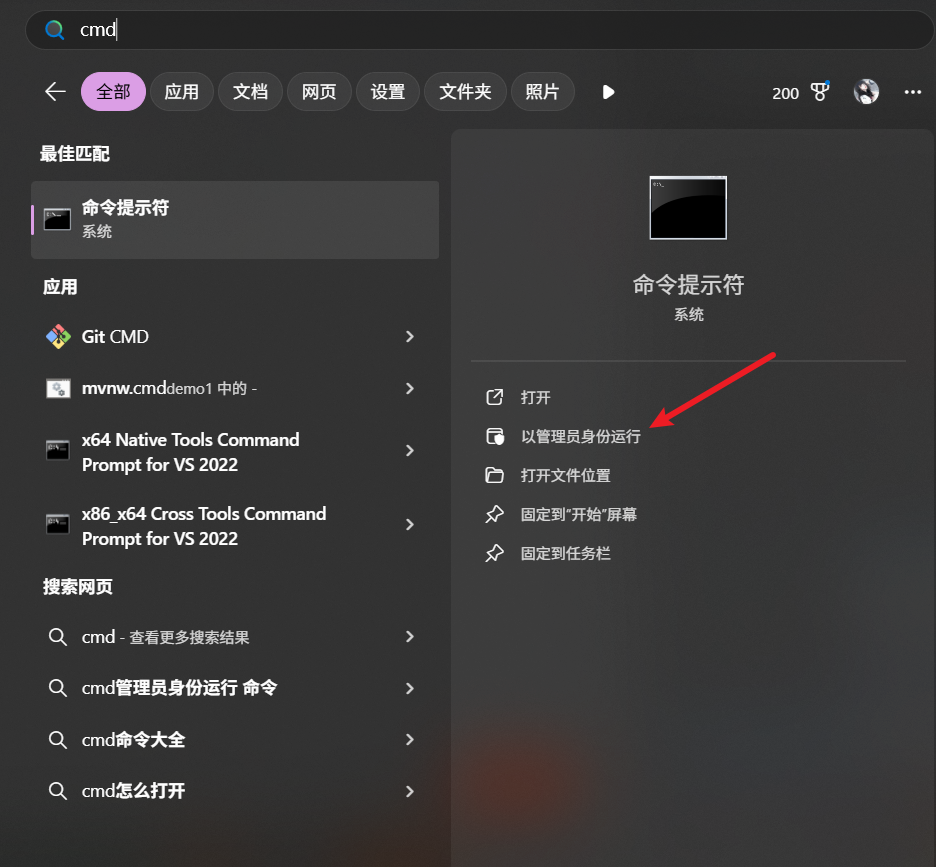Go back with the left arrow
This screenshot has width=936, height=867.
(x=56, y=92)
